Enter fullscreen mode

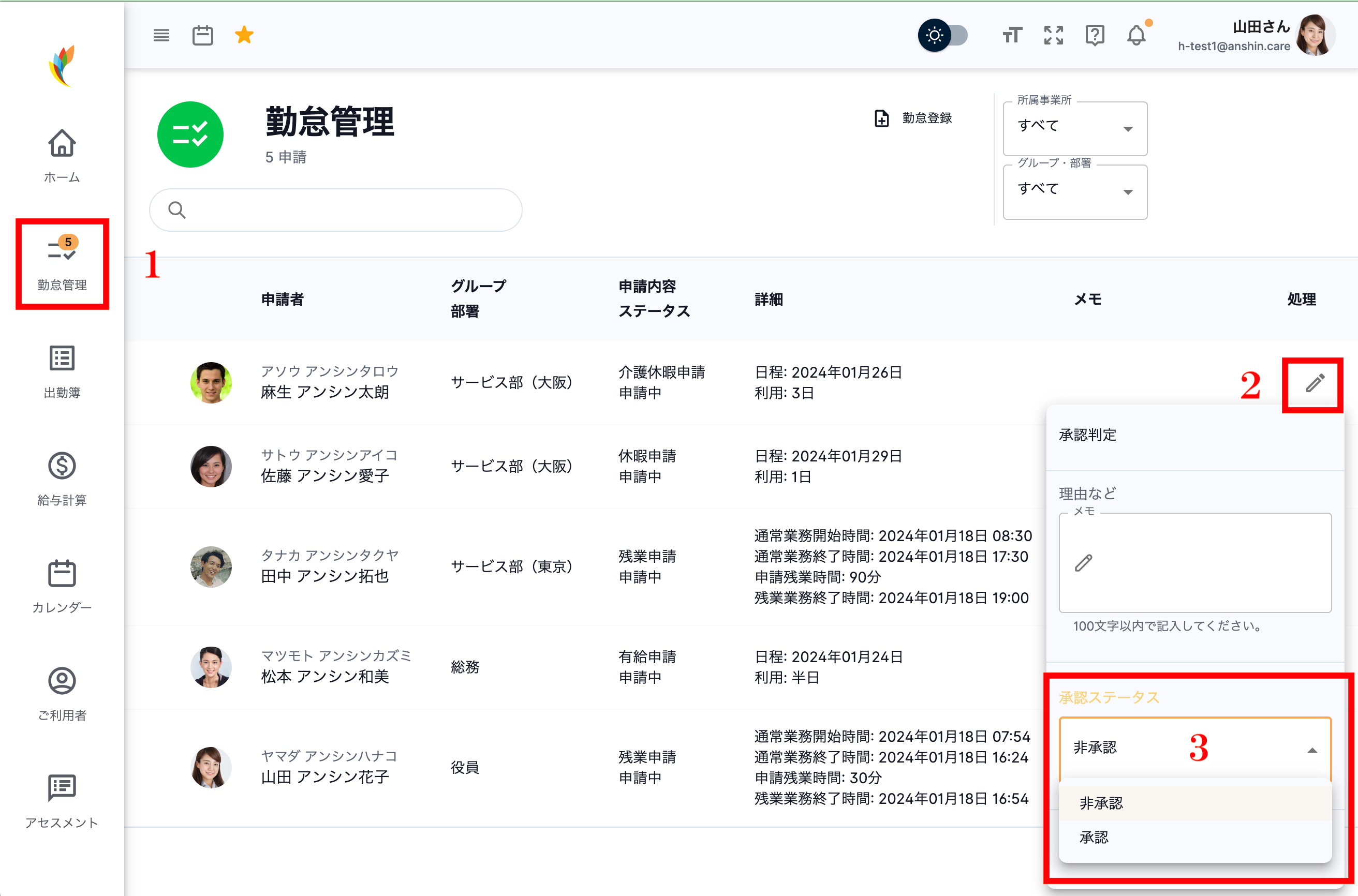[x=1053, y=35]
